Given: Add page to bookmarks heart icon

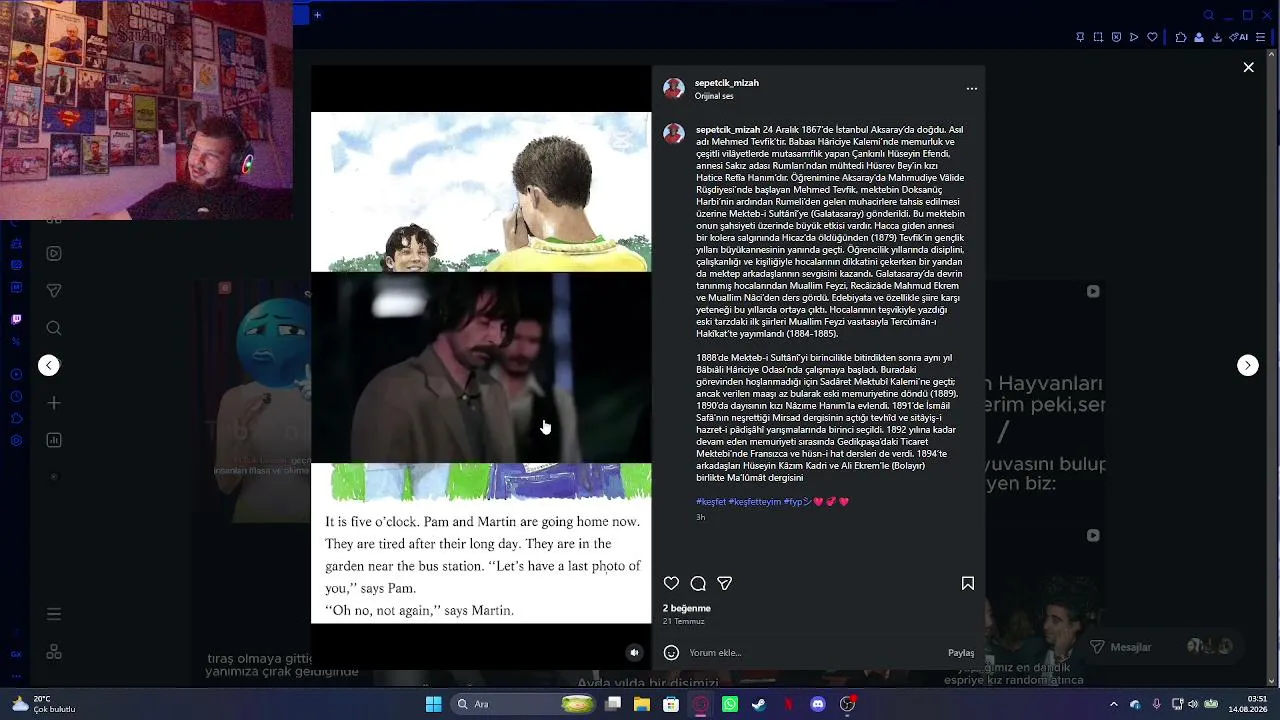Looking at the screenshot, I should (1152, 37).
